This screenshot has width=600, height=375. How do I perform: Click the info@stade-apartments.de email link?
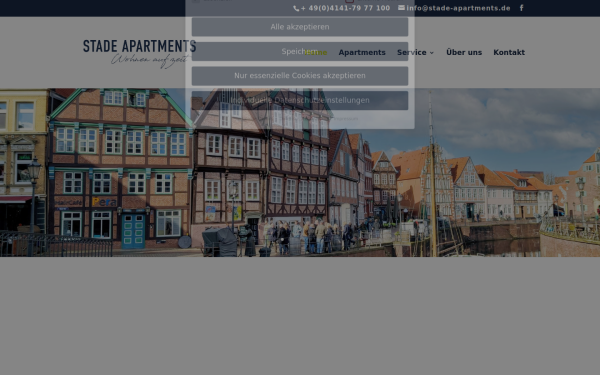click(x=458, y=8)
